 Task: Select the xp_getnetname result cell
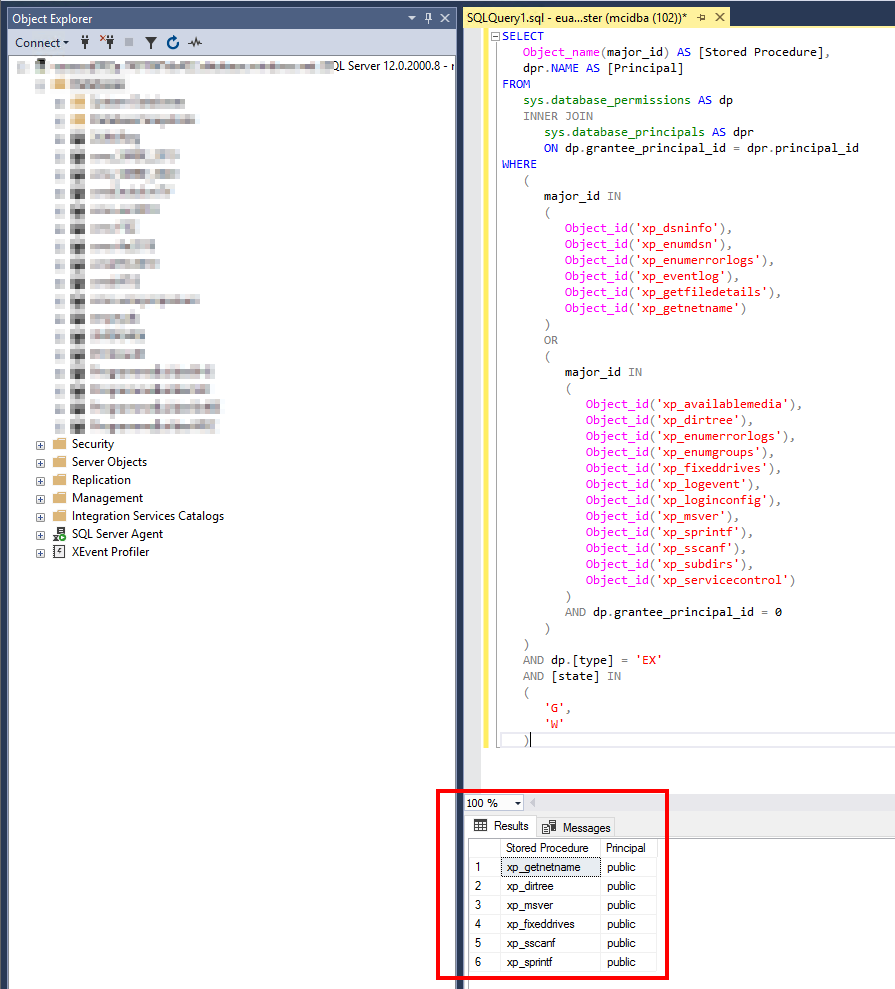pos(551,867)
